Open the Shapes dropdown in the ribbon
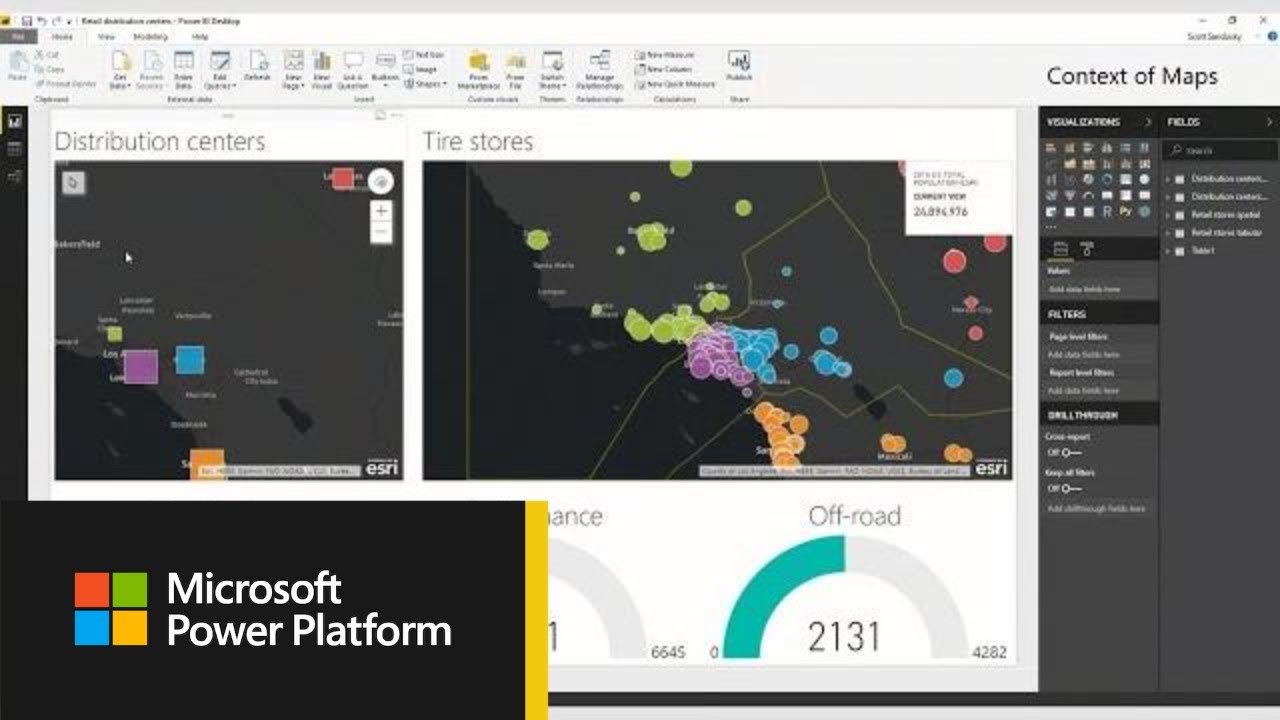This screenshot has width=1280, height=720. [x=425, y=84]
